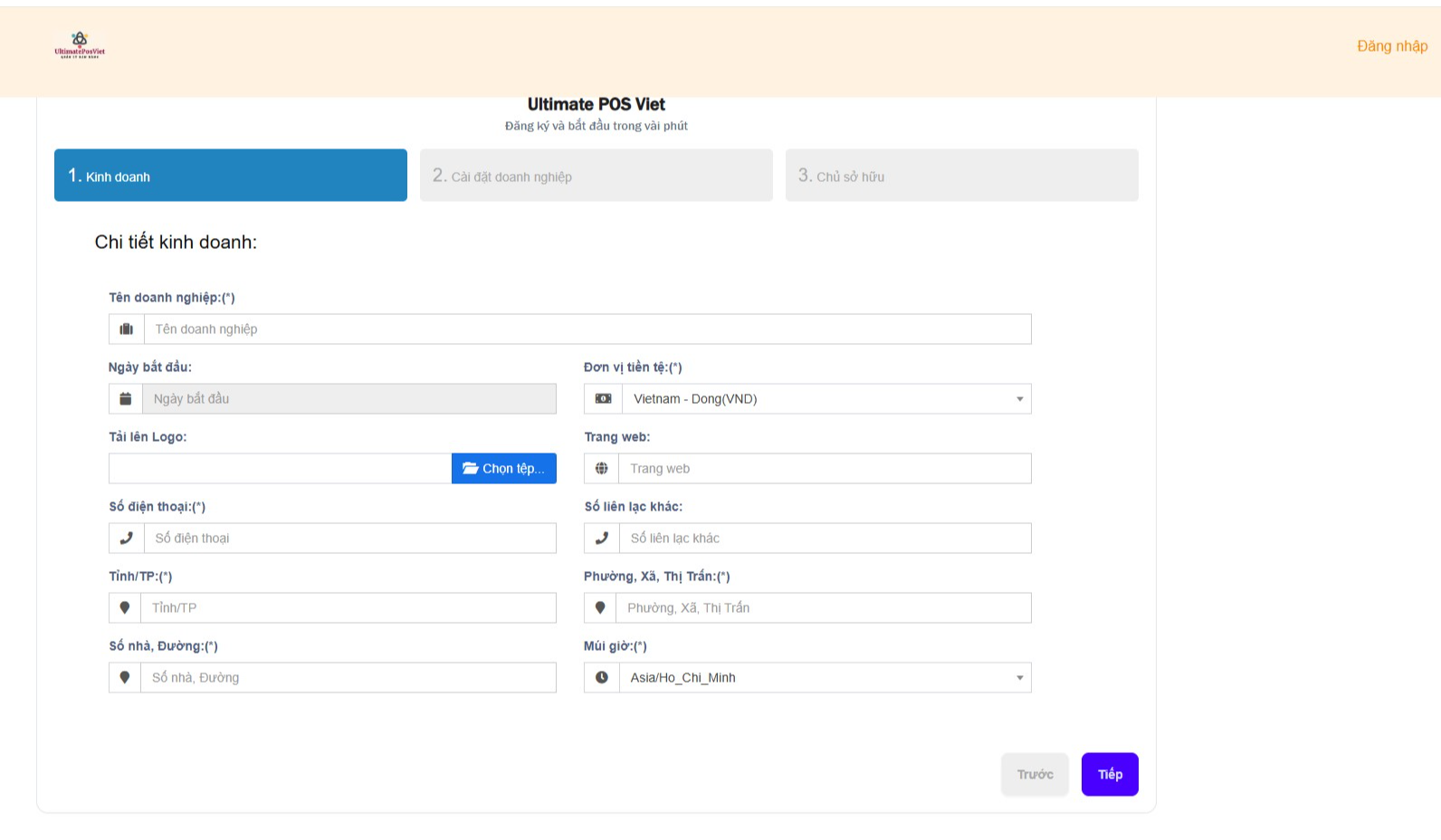
Task: Select step 1 Kinh doanh tab
Action: [x=231, y=176]
